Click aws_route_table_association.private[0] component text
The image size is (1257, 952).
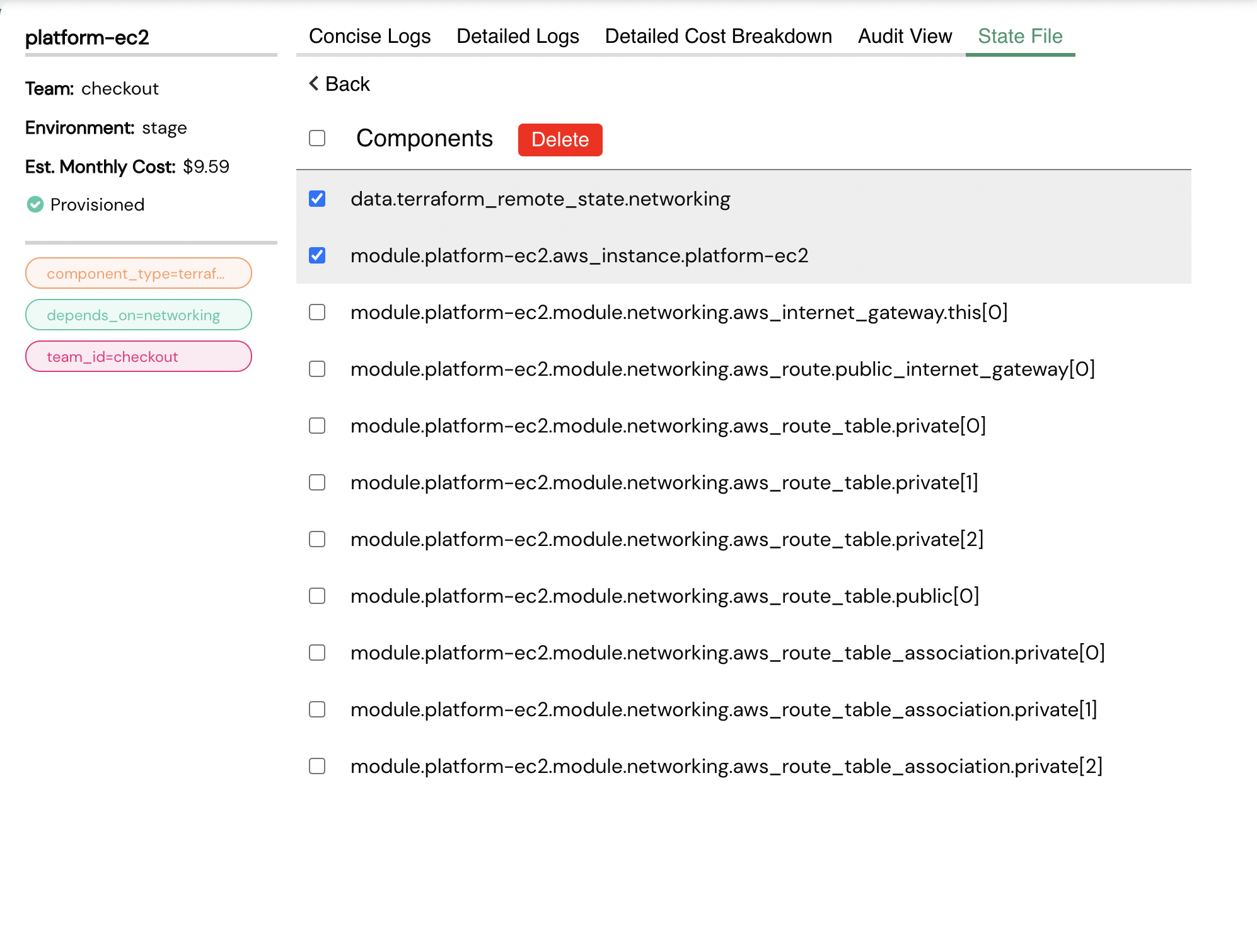727,653
